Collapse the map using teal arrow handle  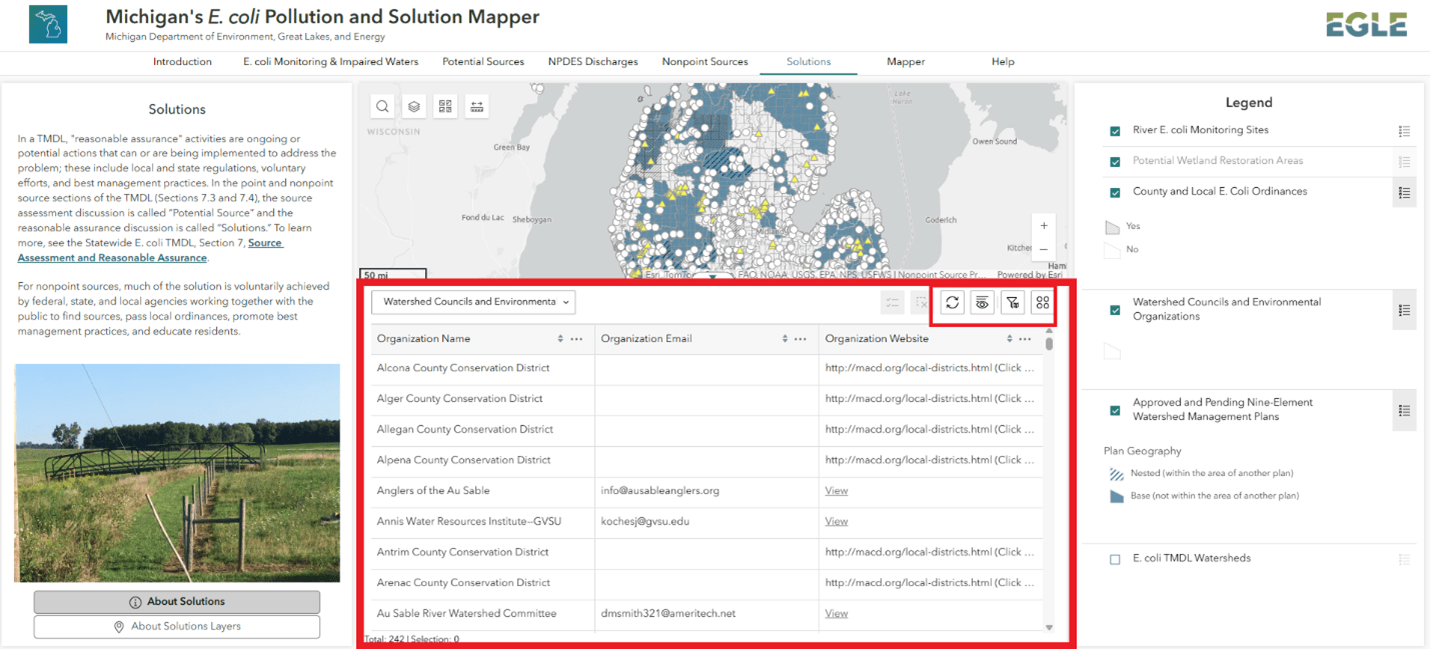pos(713,277)
